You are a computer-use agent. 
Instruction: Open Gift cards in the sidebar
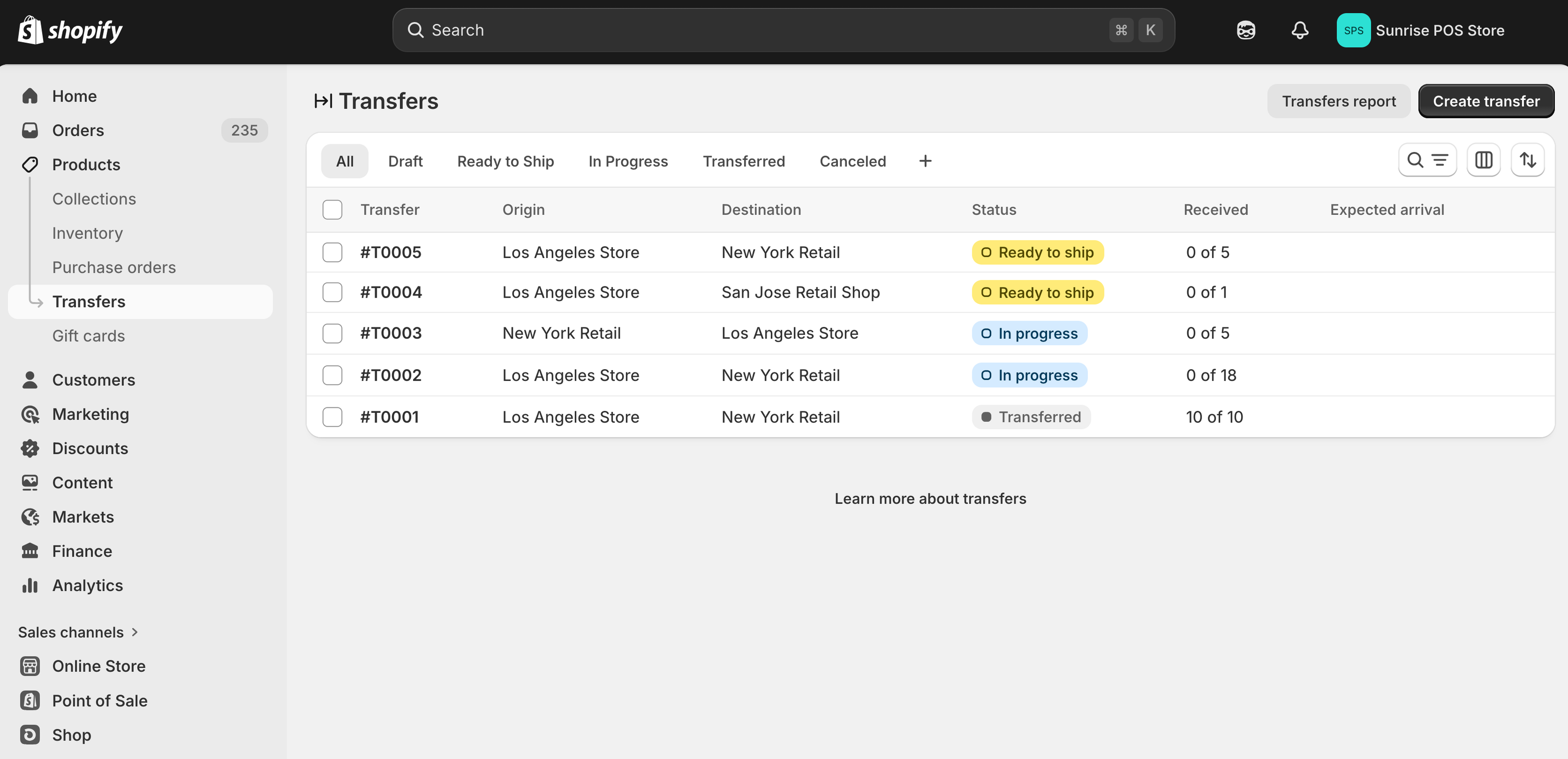88,336
